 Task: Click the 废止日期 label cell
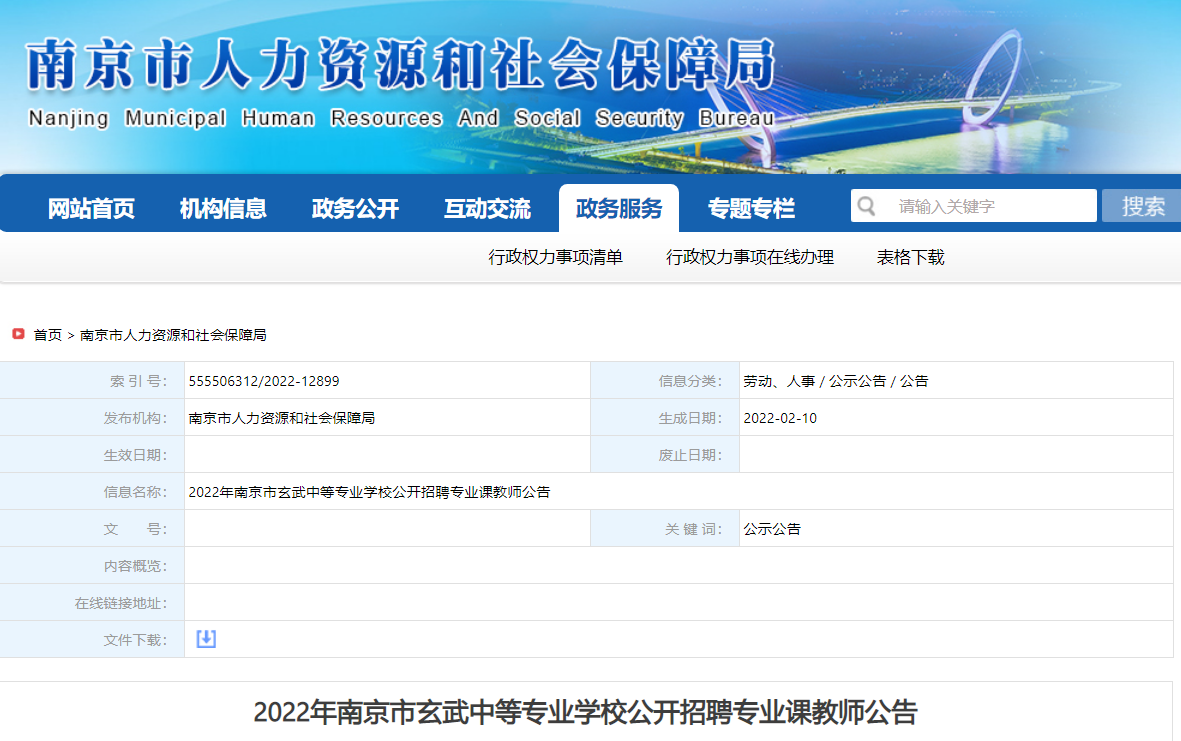[665, 455]
